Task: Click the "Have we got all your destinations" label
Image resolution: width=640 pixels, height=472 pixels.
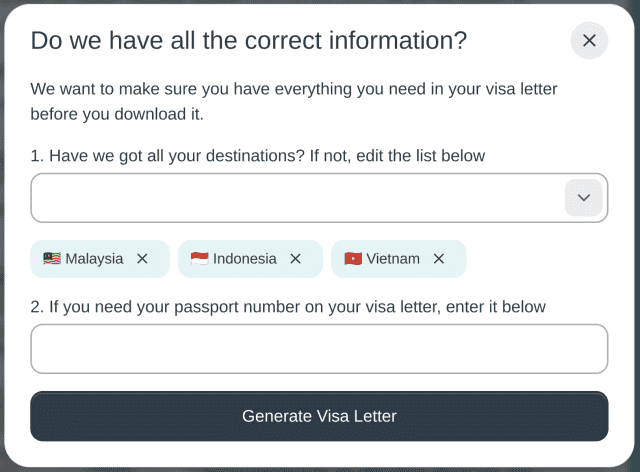Action: tap(257, 156)
